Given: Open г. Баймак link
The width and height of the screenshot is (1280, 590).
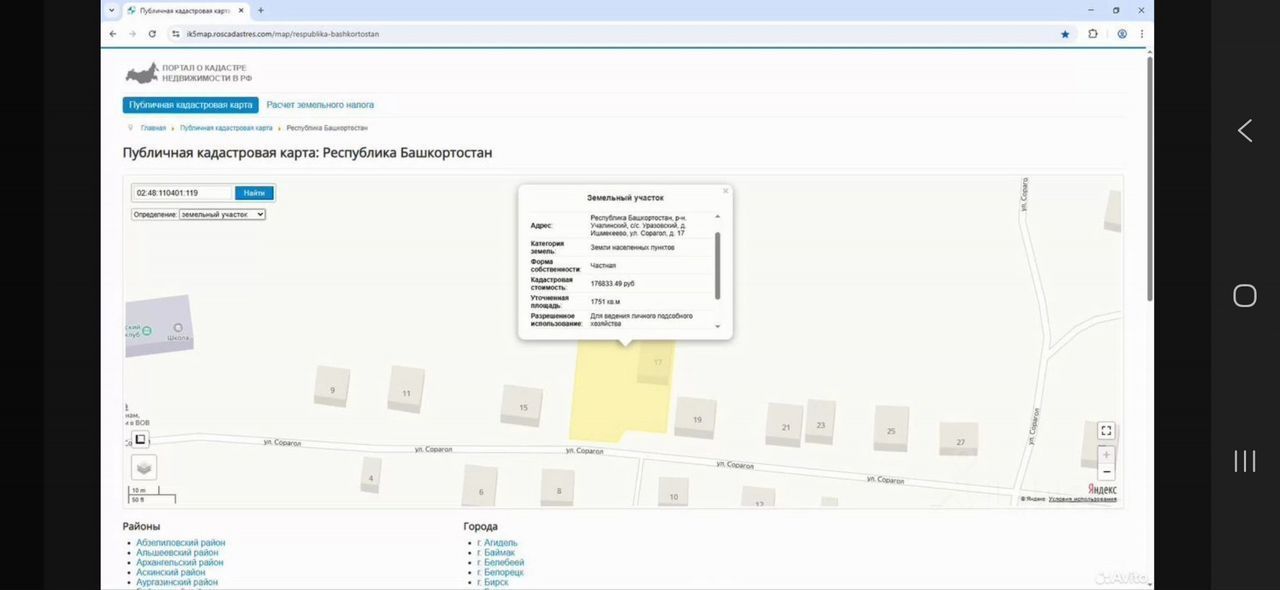Looking at the screenshot, I should (496, 553).
